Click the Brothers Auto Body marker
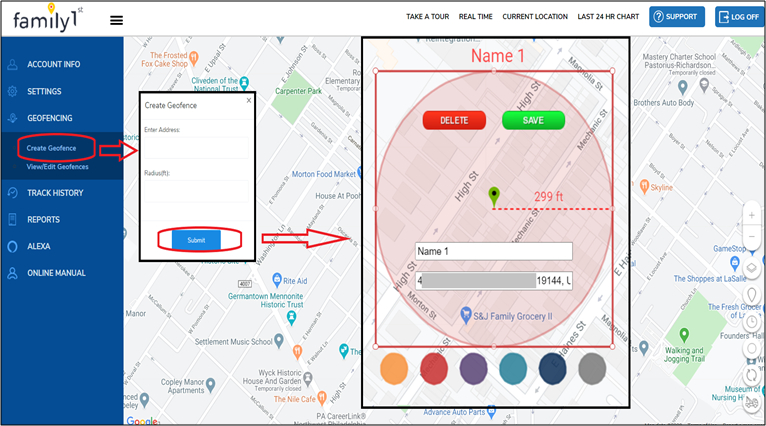This screenshot has height=426, width=766. coord(682,87)
